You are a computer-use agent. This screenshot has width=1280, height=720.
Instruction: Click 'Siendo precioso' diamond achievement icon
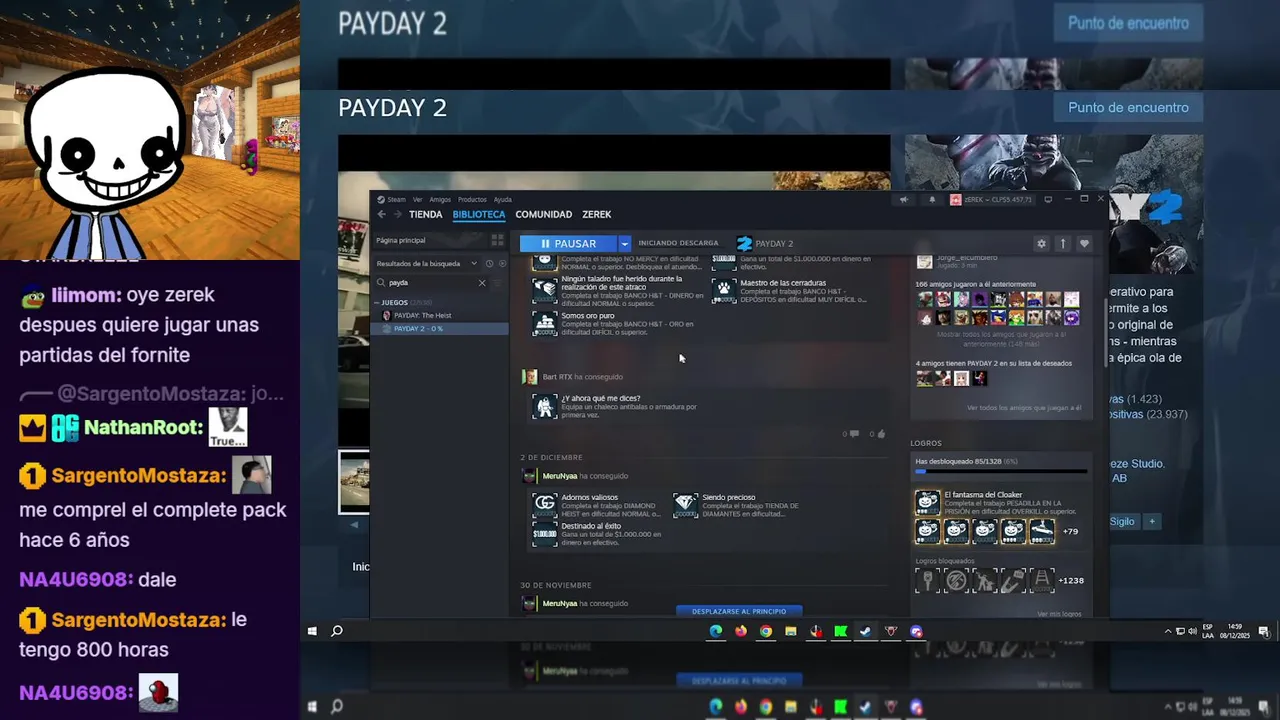click(685, 504)
